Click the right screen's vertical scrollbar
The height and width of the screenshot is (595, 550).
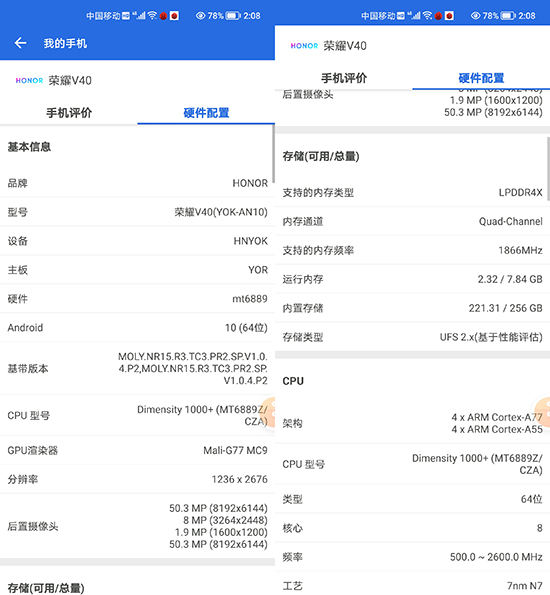coord(548,168)
